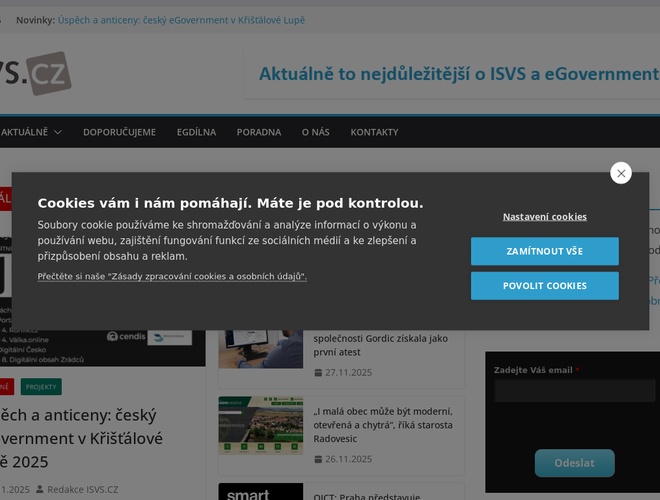660x500 pixels.
Task: Submit email with the Odeslat button
Action: point(574,463)
